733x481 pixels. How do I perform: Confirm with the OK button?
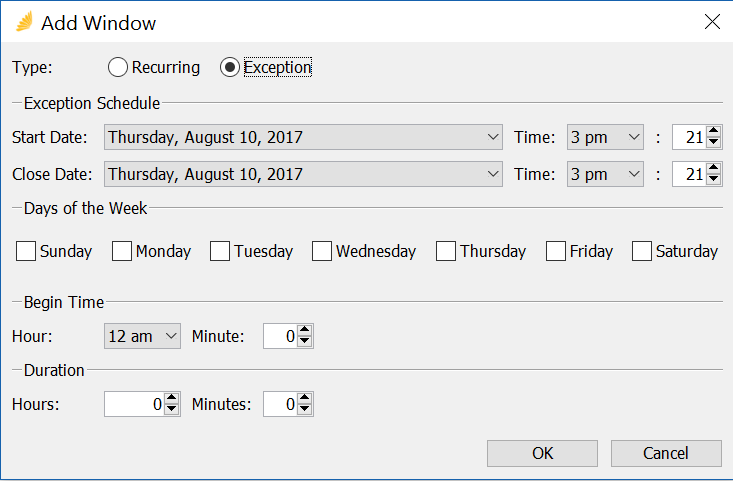click(542, 453)
